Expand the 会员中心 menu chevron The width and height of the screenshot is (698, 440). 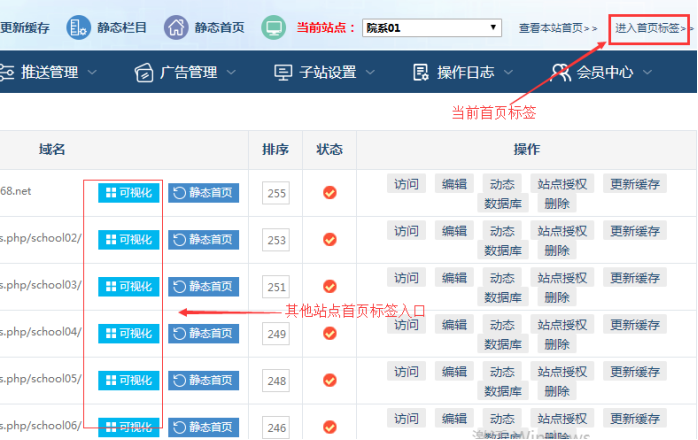pyautogui.click(x=647, y=72)
